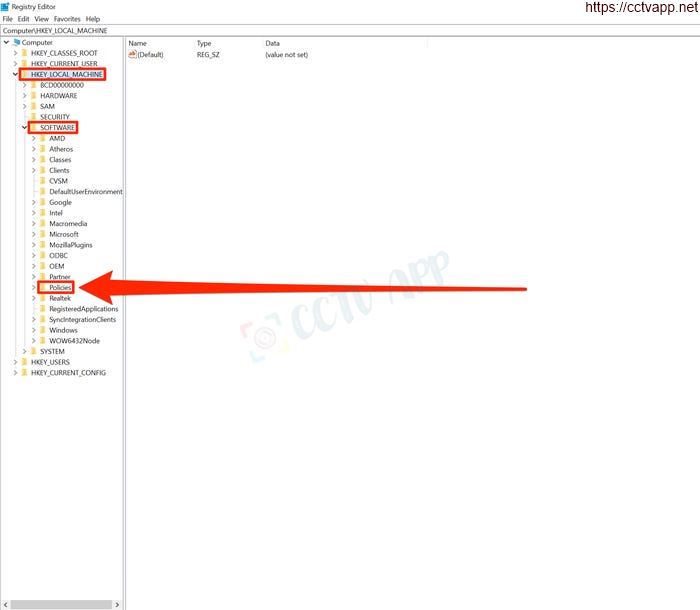Image resolution: width=700 pixels, height=610 pixels.
Task: Expand the Policies key chevron
Action: point(33,288)
